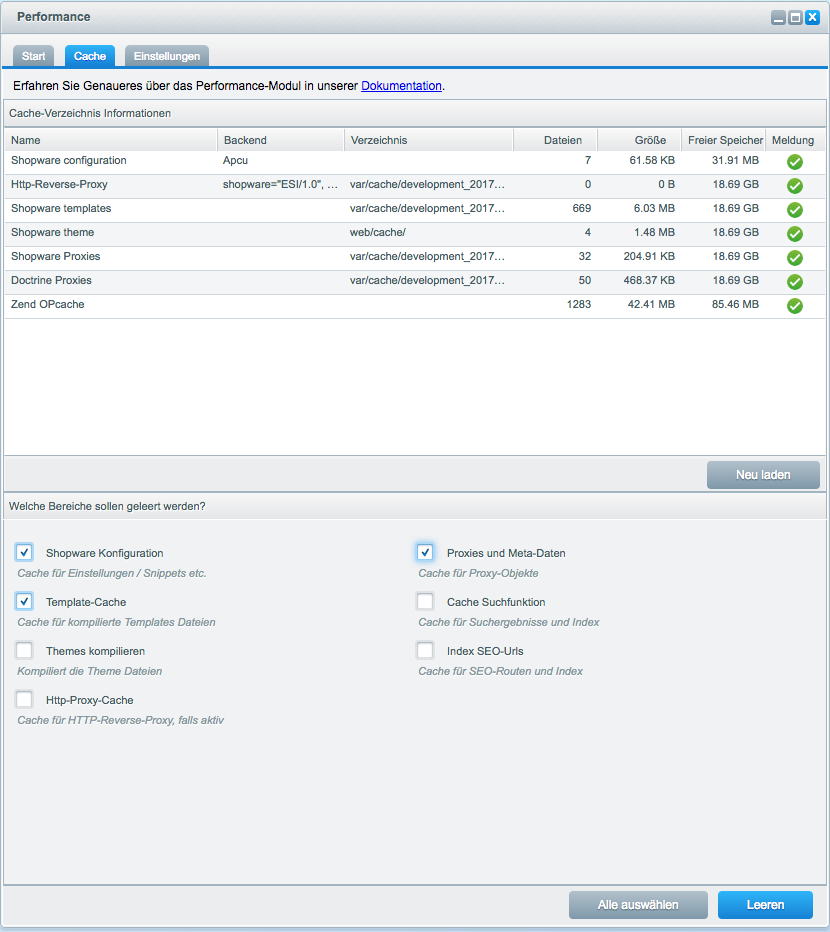
Task: Uncheck the Shopware Konfiguration checkbox
Action: pyautogui.click(x=25, y=552)
